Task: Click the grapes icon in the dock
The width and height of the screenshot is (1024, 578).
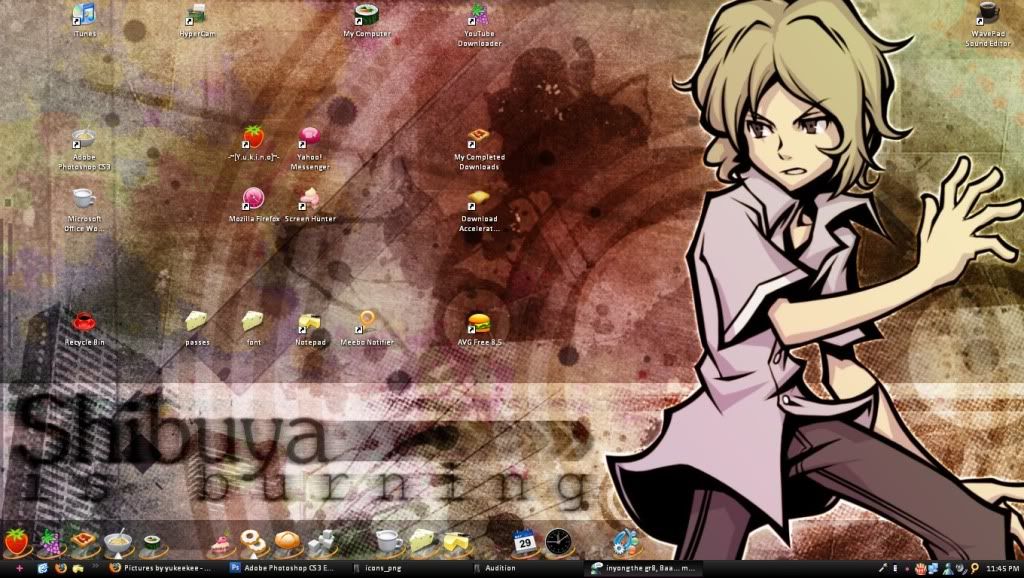Action: pos(50,542)
